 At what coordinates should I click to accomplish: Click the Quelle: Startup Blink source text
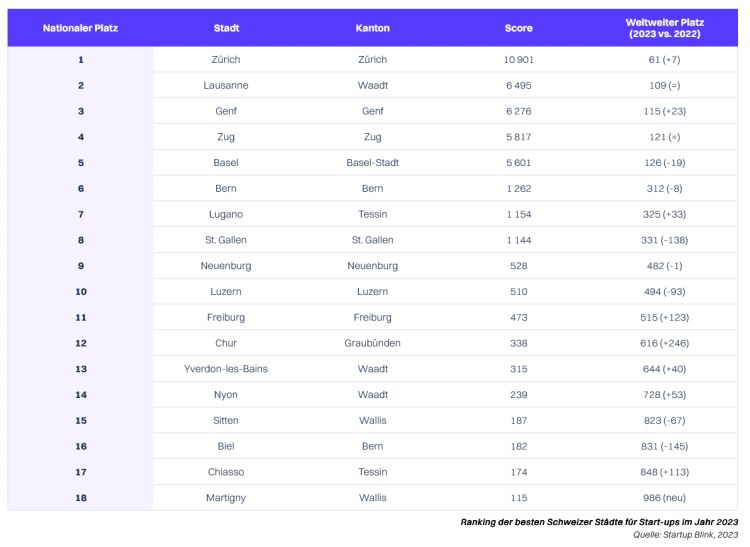(686, 535)
